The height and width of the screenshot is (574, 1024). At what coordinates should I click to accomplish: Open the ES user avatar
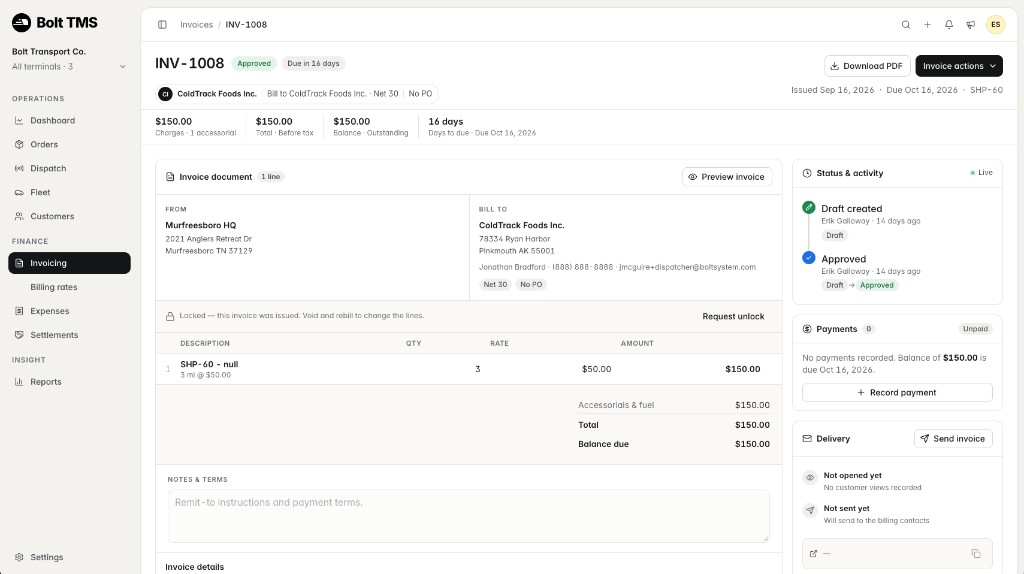coord(995,25)
